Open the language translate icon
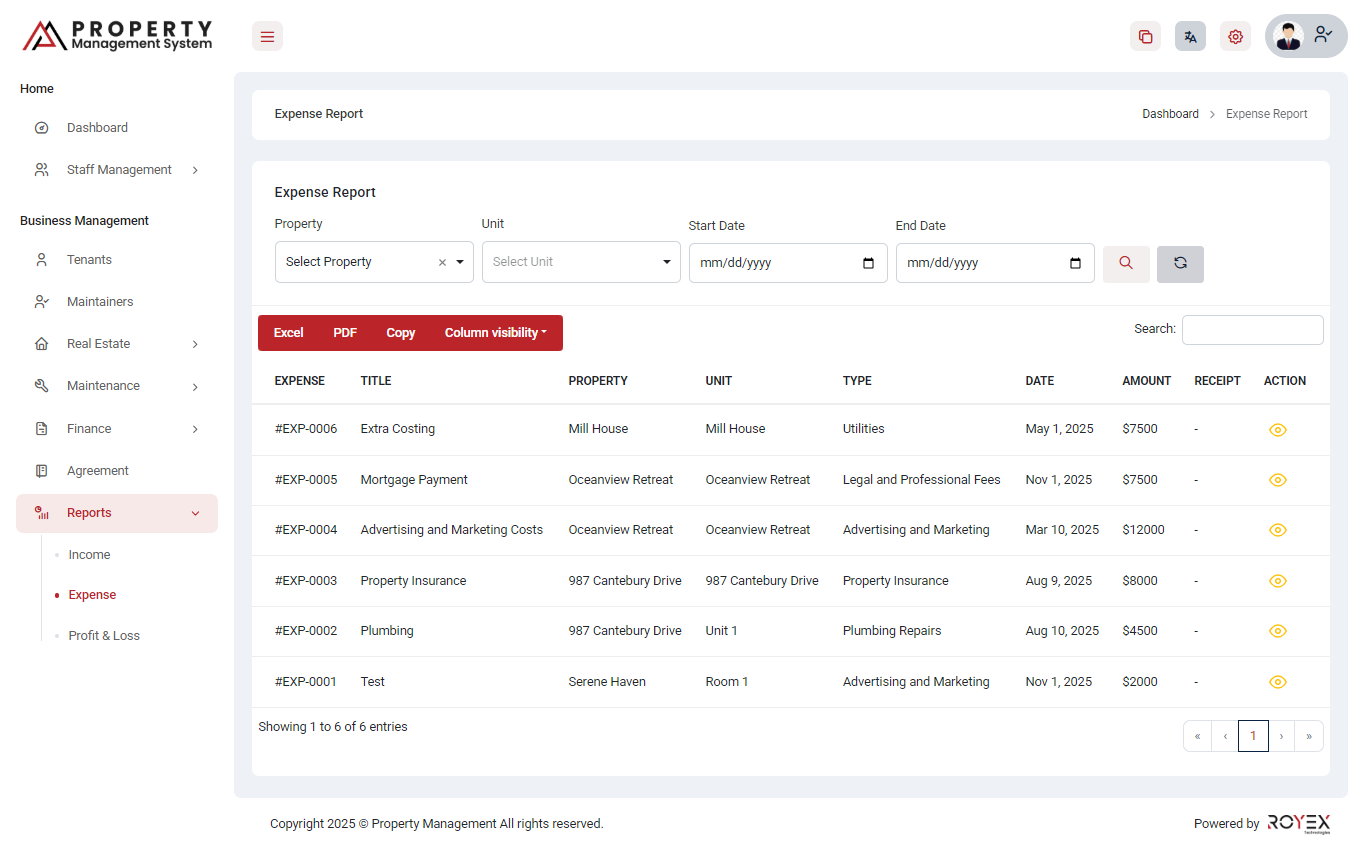 pyautogui.click(x=1190, y=37)
